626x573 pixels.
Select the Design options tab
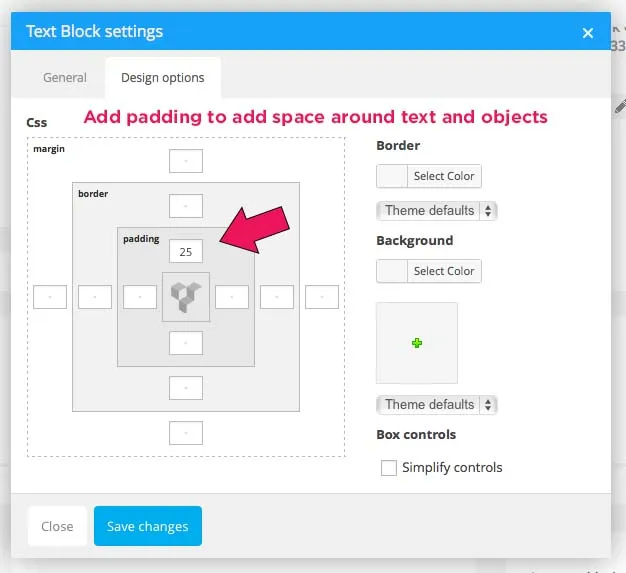pyautogui.click(x=163, y=77)
